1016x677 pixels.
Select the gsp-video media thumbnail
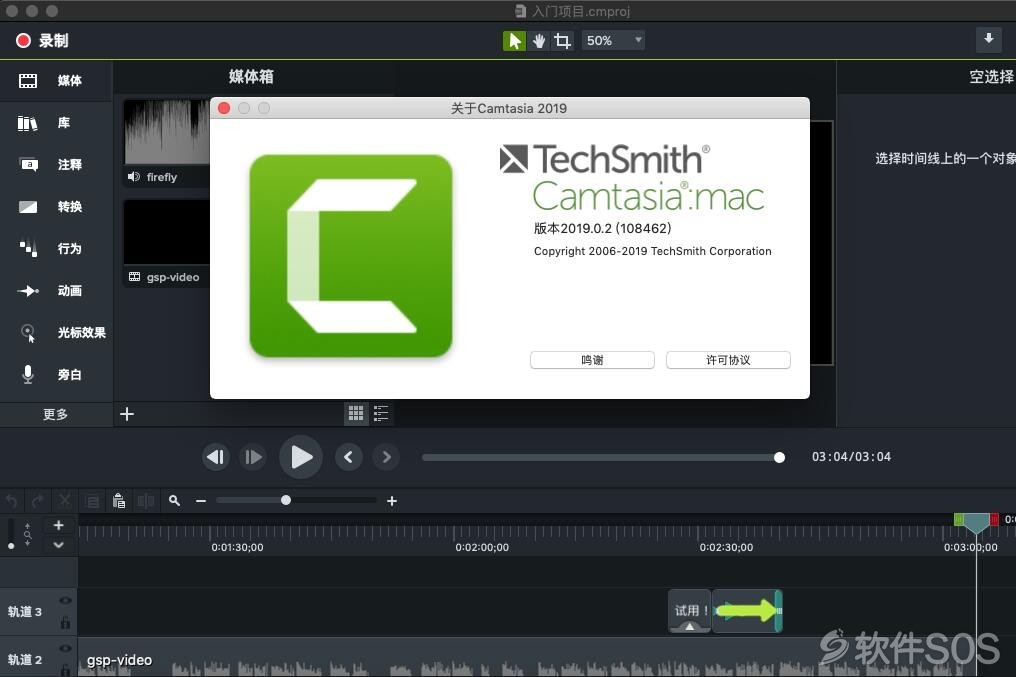point(167,232)
